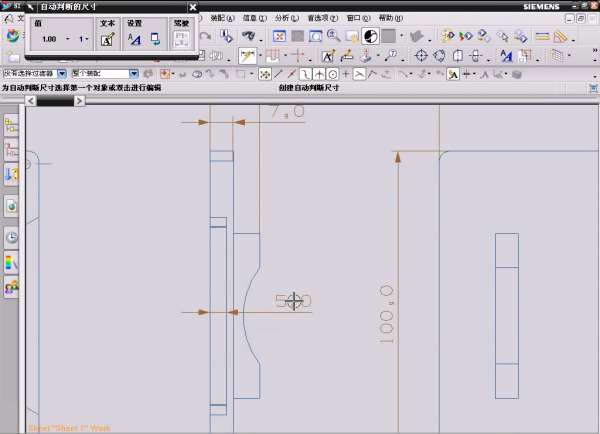Click the yellow ruler measure icon

pos(542,36)
